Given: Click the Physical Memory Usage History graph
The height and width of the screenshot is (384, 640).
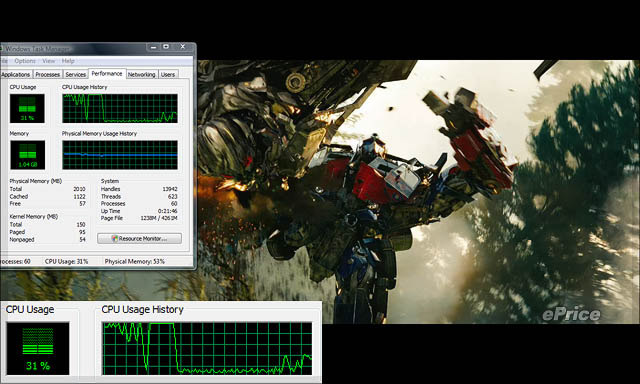Looking at the screenshot, I should 120,155.
